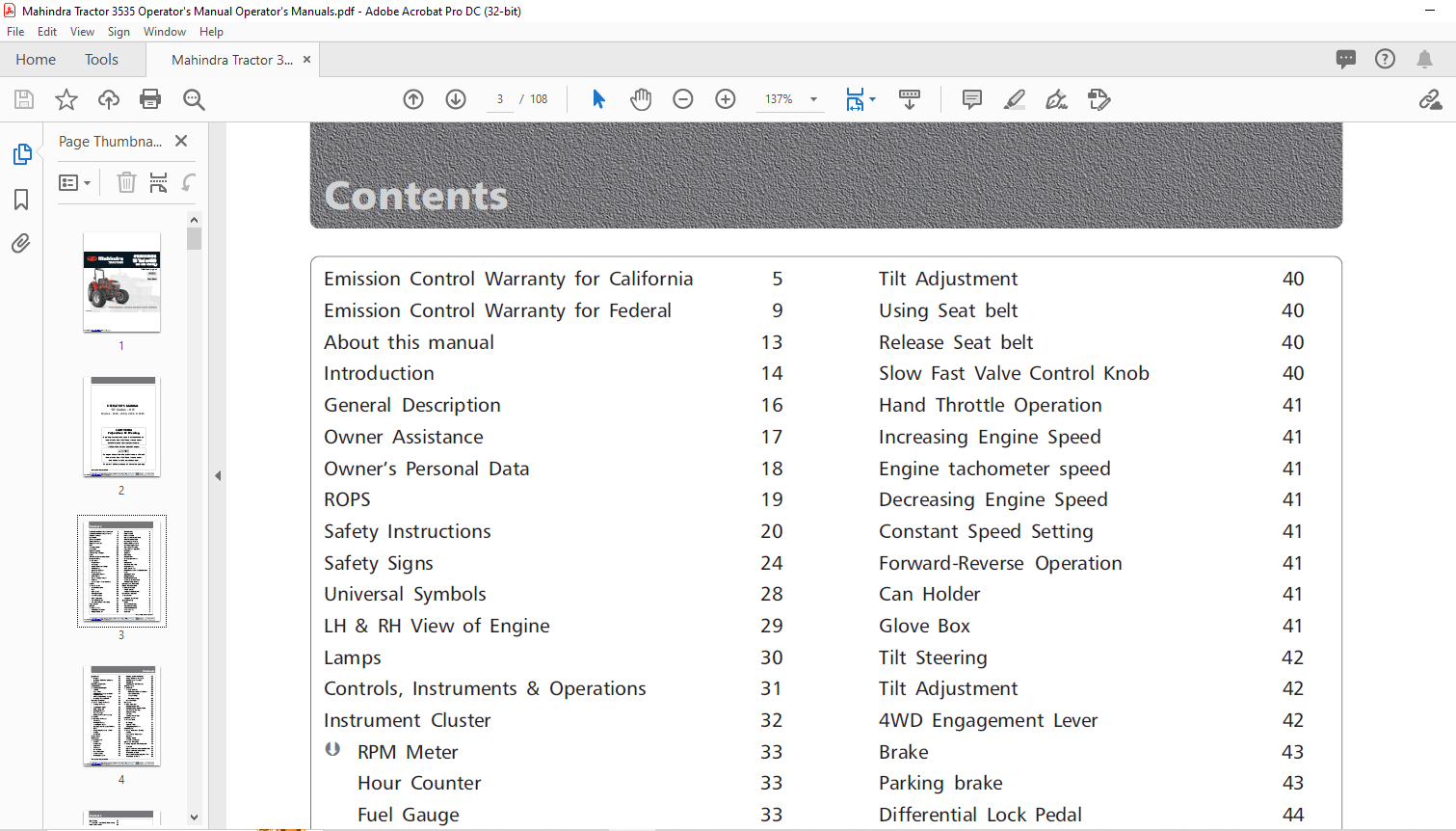Click 'Slow Fast Valve Control Knob' entry
The width and height of the screenshot is (1456, 831).
(x=1014, y=373)
